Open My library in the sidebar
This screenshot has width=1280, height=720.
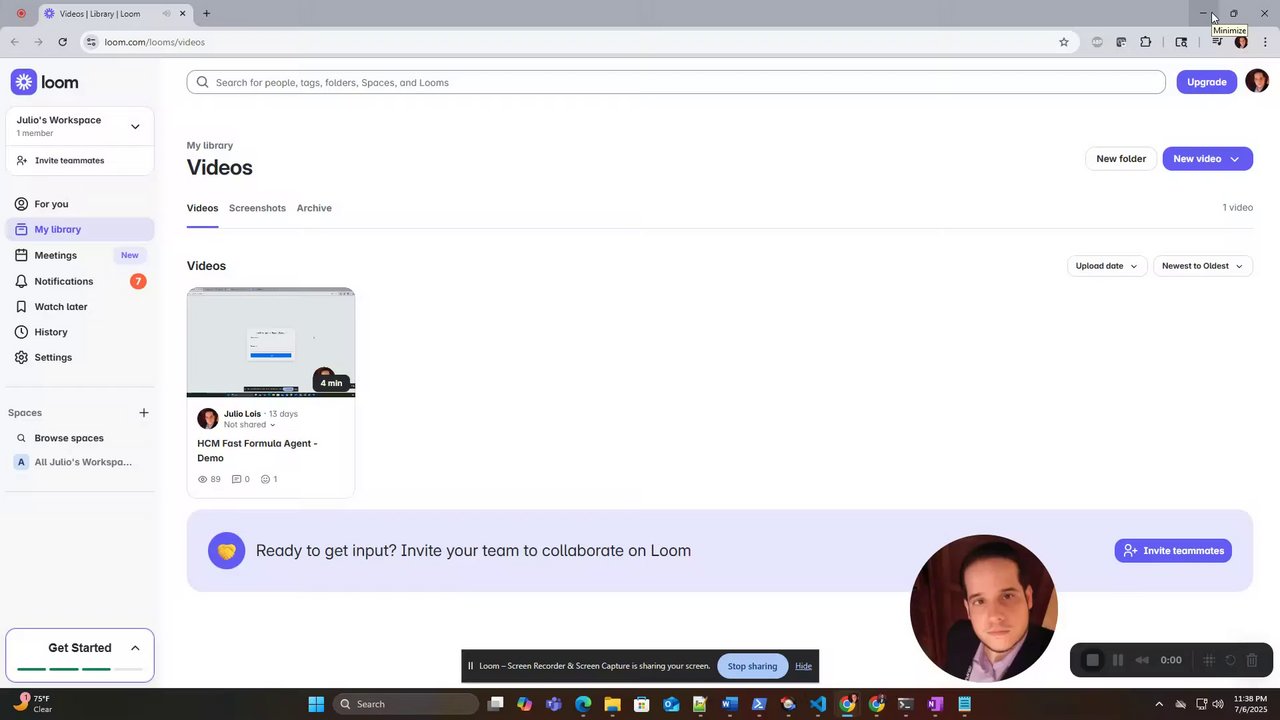80,229
